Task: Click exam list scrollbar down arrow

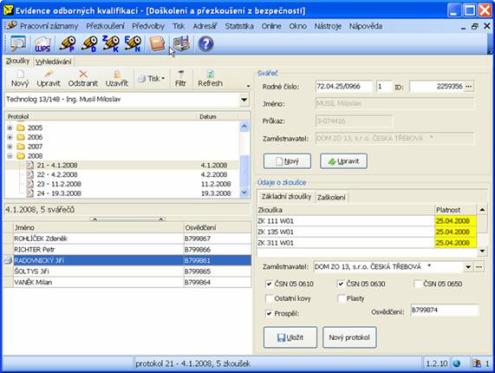Action: (482, 251)
